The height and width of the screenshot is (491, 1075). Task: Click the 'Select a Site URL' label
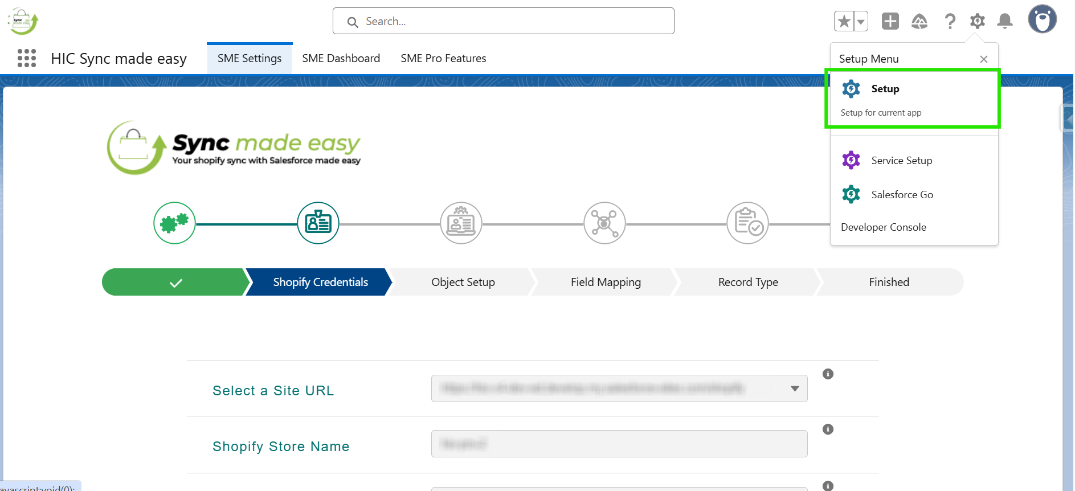pos(274,391)
